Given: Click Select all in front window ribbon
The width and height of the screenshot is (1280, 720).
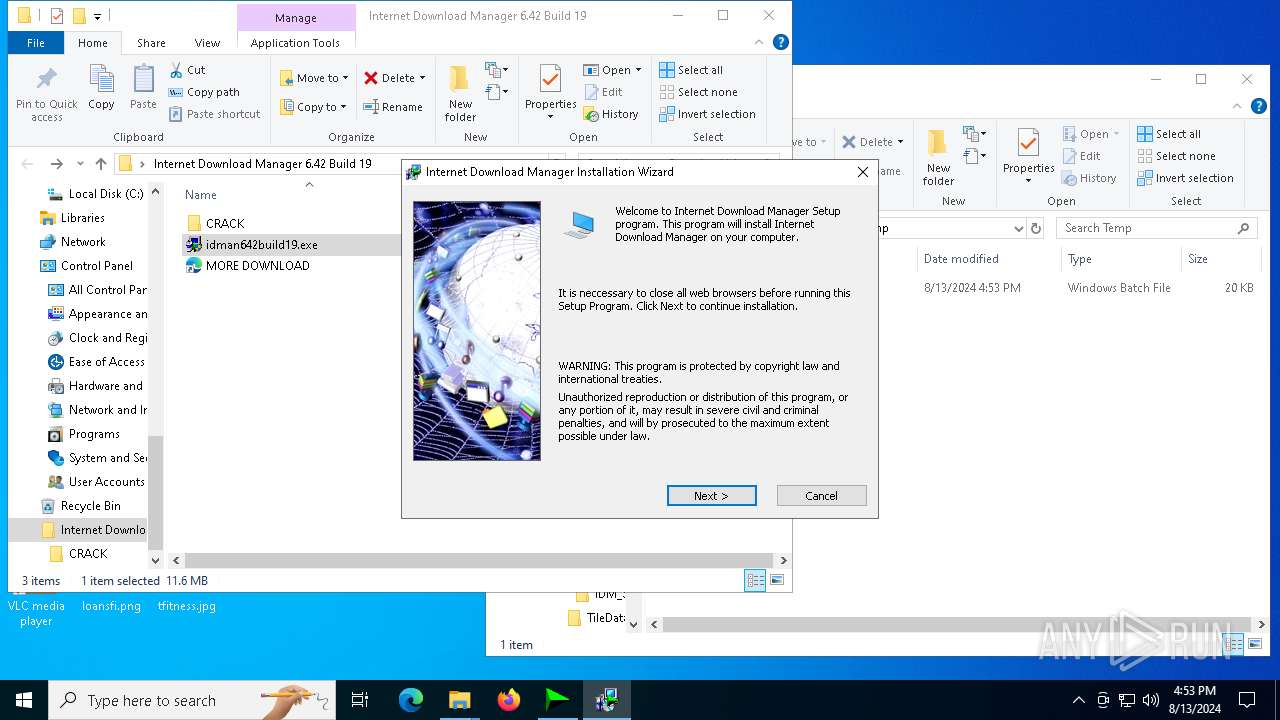Looking at the screenshot, I should (691, 70).
